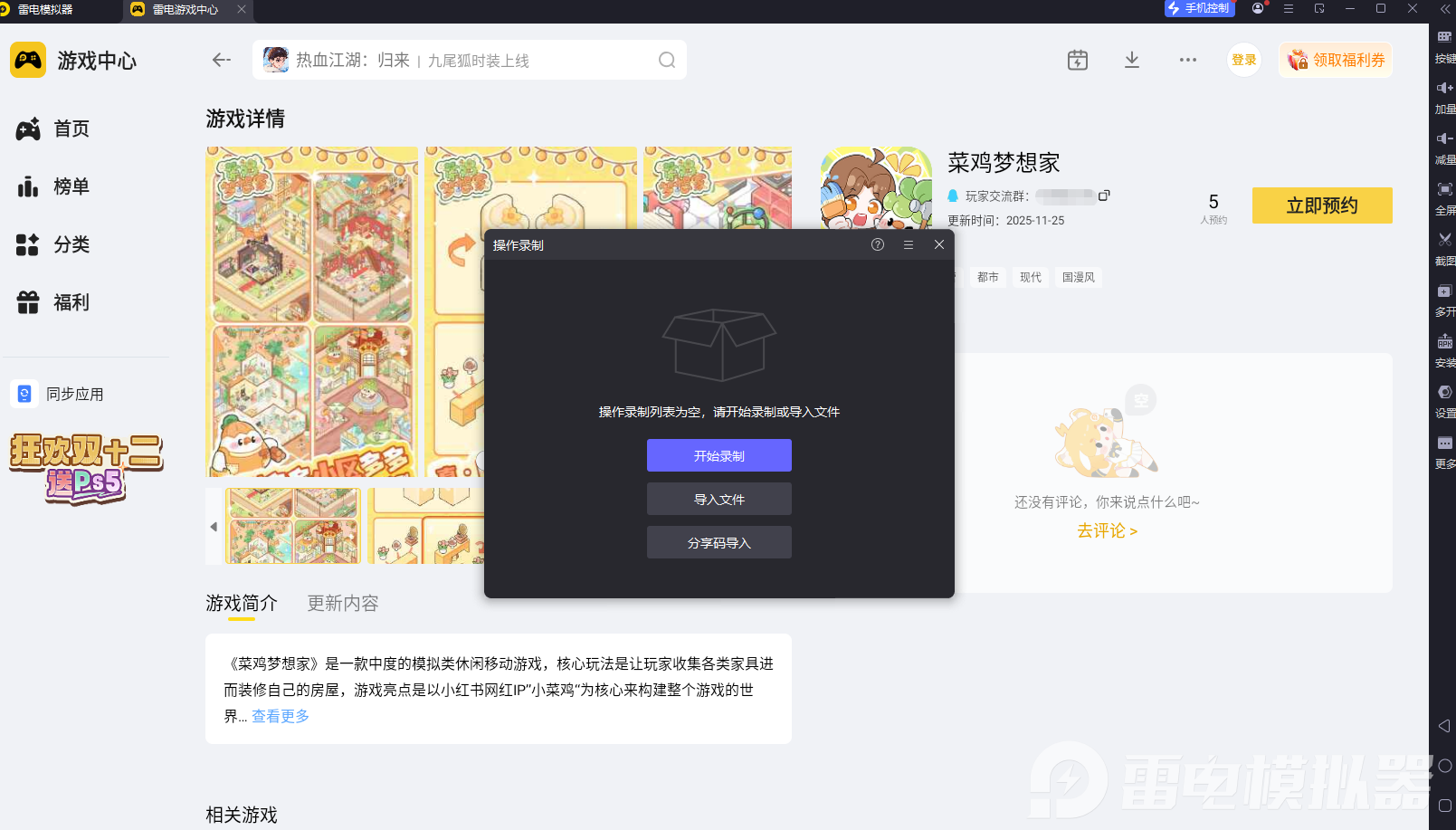Image resolution: width=1456 pixels, height=830 pixels.
Task: Click 查看更多 to expand game description
Action: coord(280,716)
